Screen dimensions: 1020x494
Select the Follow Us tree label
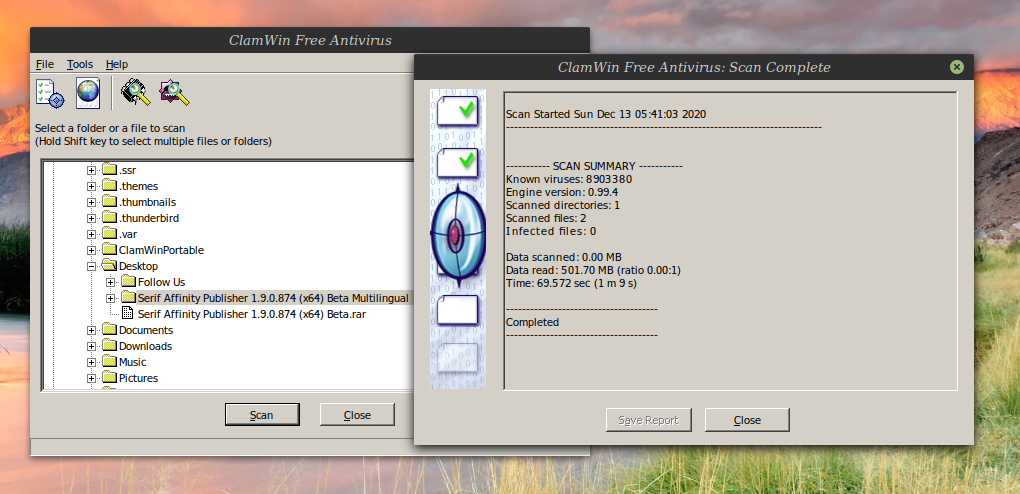click(x=161, y=282)
